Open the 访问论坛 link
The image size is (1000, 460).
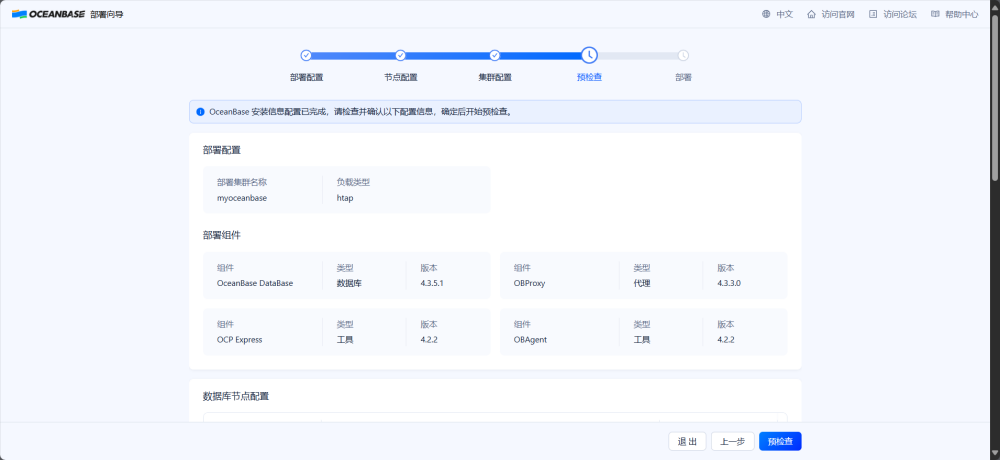tap(900, 14)
